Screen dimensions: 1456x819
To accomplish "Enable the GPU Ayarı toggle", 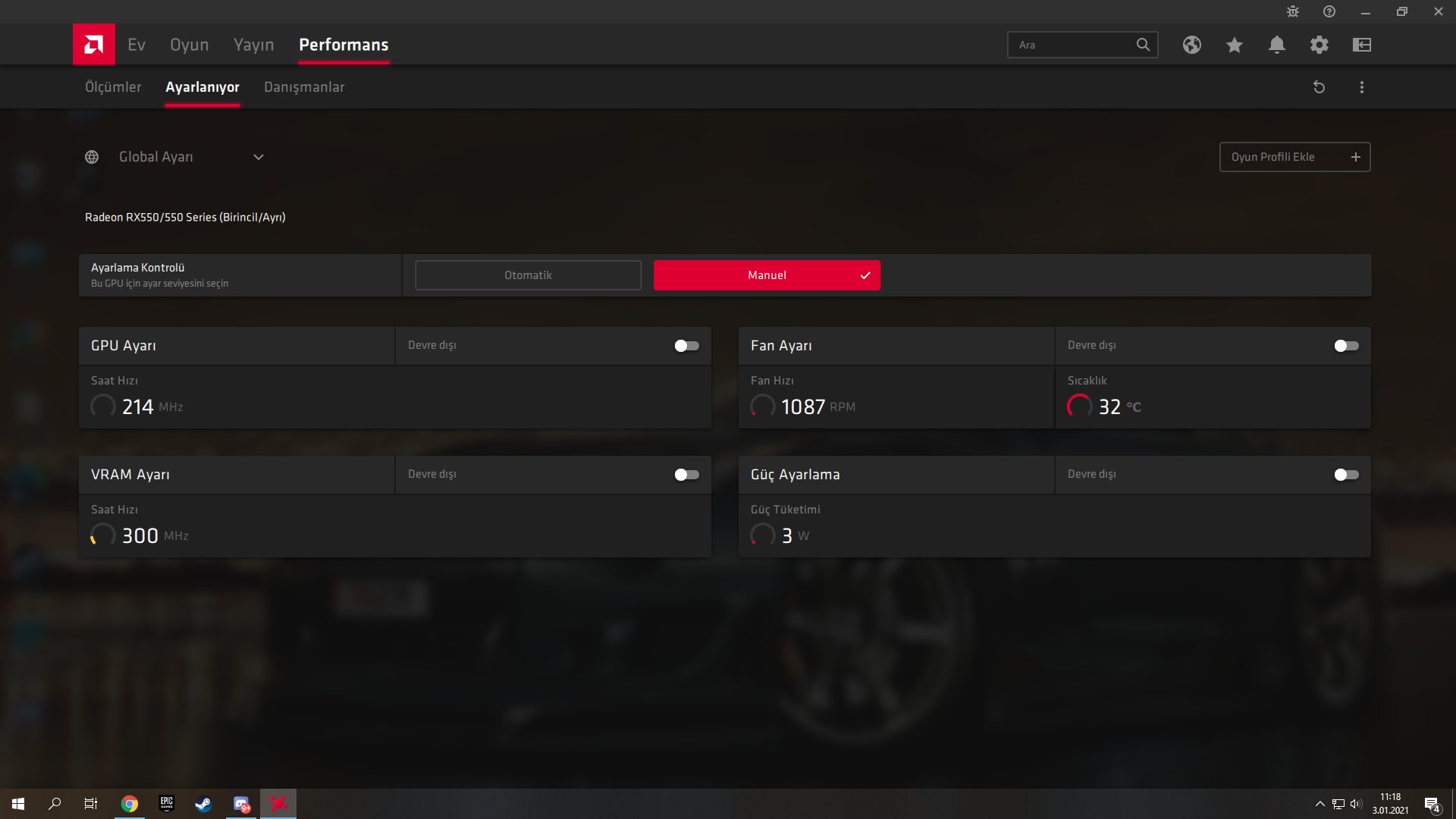I will pyautogui.click(x=686, y=346).
